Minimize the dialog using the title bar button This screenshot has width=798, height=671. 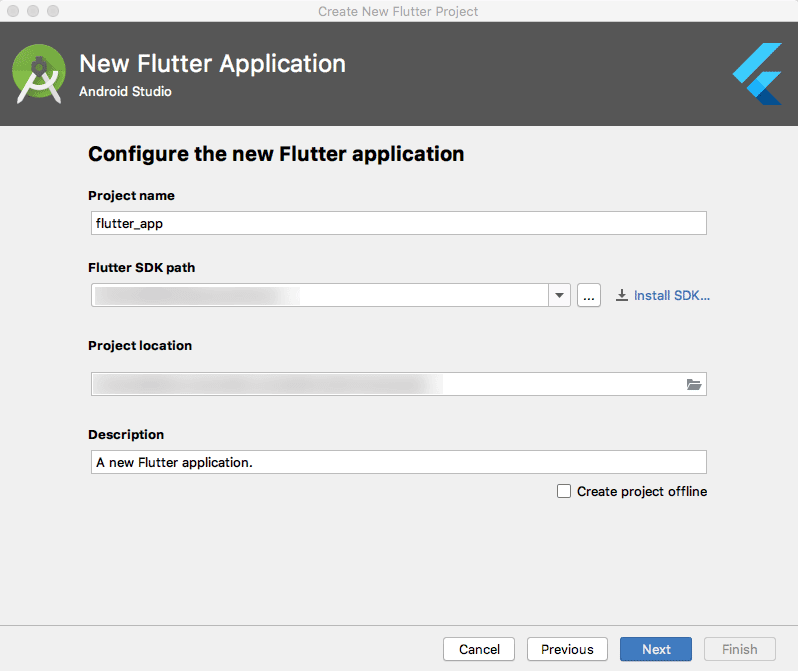[32, 11]
